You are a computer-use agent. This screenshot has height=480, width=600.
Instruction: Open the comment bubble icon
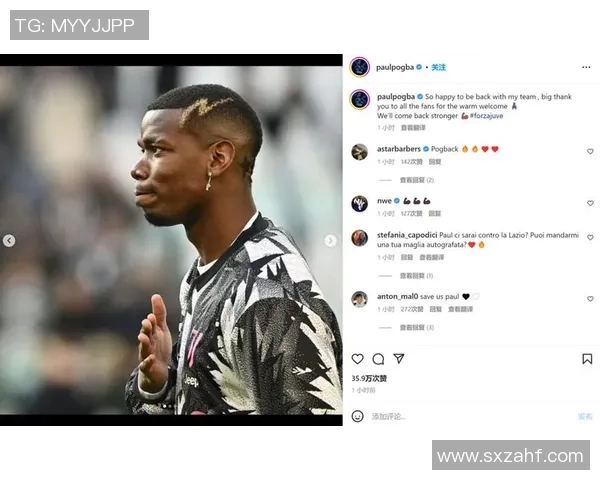click(x=378, y=359)
